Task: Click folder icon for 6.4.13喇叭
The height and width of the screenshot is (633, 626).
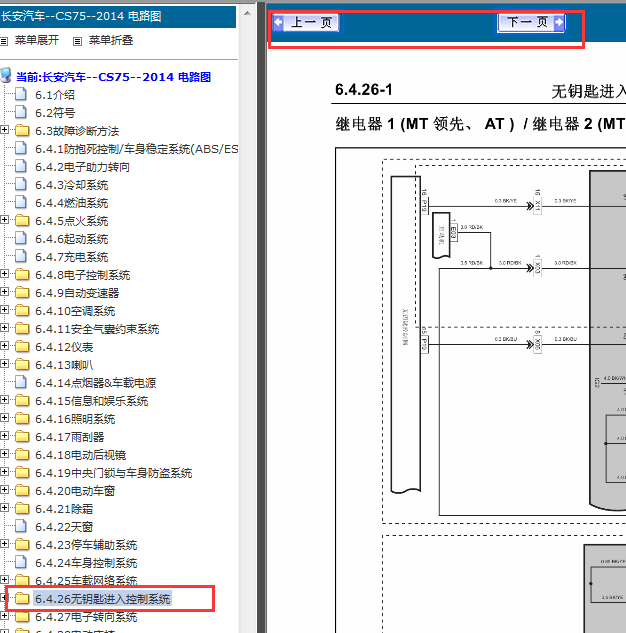Action: (22, 365)
